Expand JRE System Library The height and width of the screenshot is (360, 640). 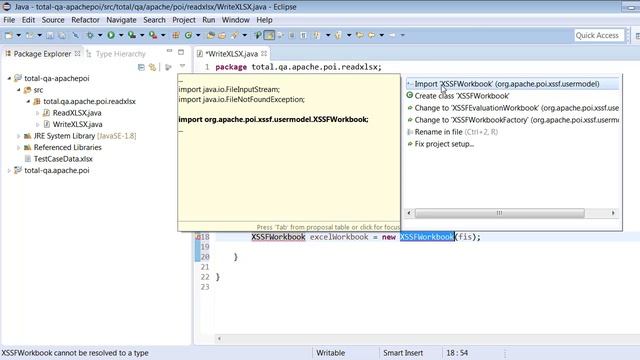(18, 136)
